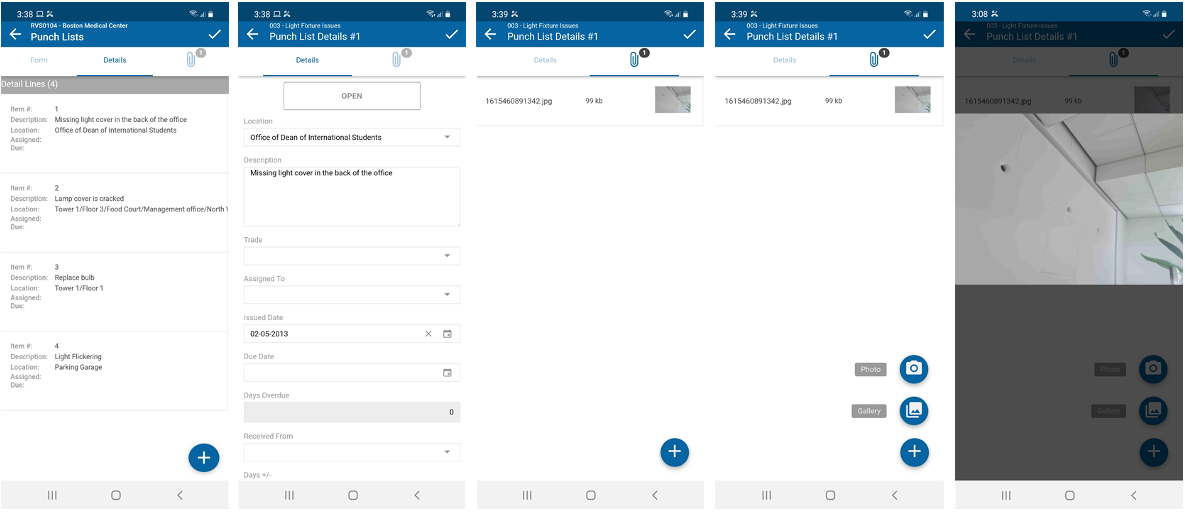Select paperclip tab on fourth phone screen
The height and width of the screenshot is (520, 1185).
(x=874, y=60)
